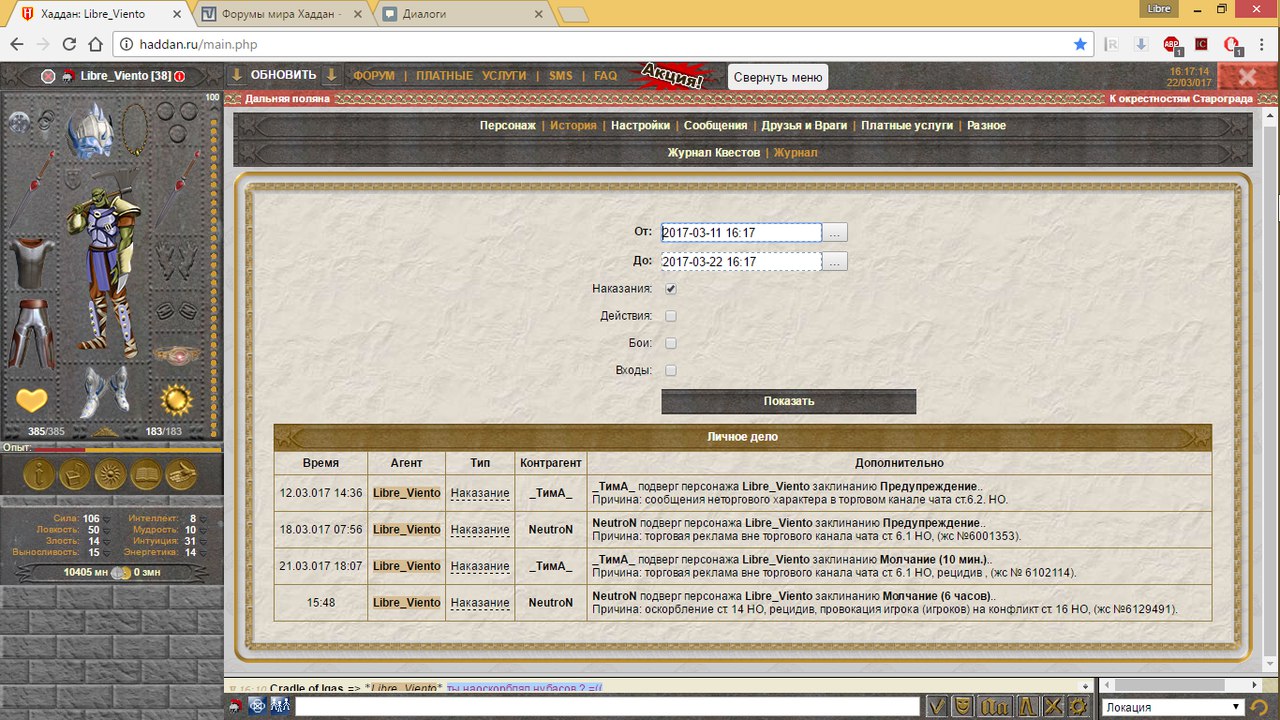Open the gold book round button
Image resolution: width=1280 pixels, height=720 pixels.
(x=146, y=474)
